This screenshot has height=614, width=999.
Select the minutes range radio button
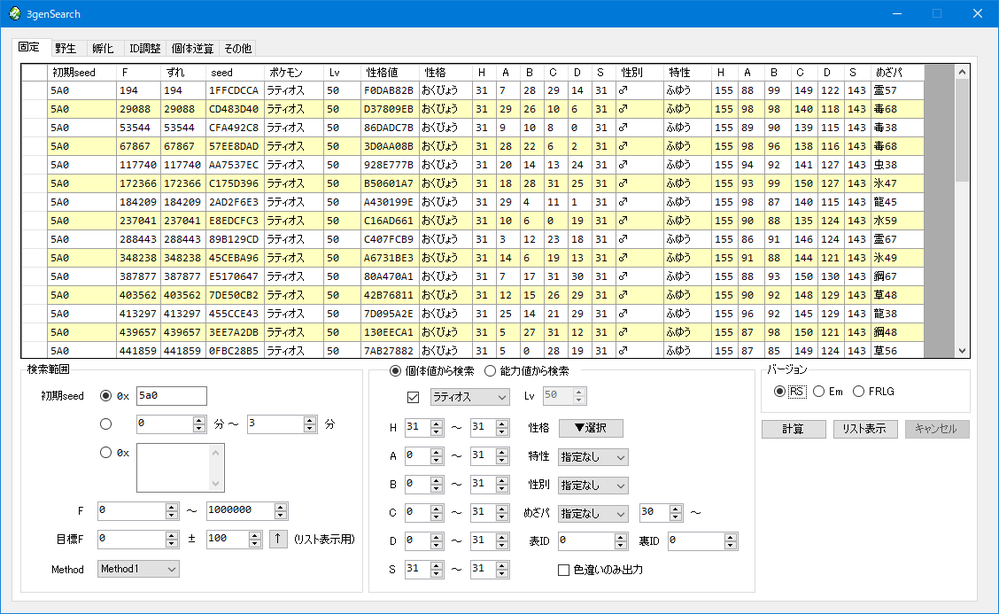point(106,424)
